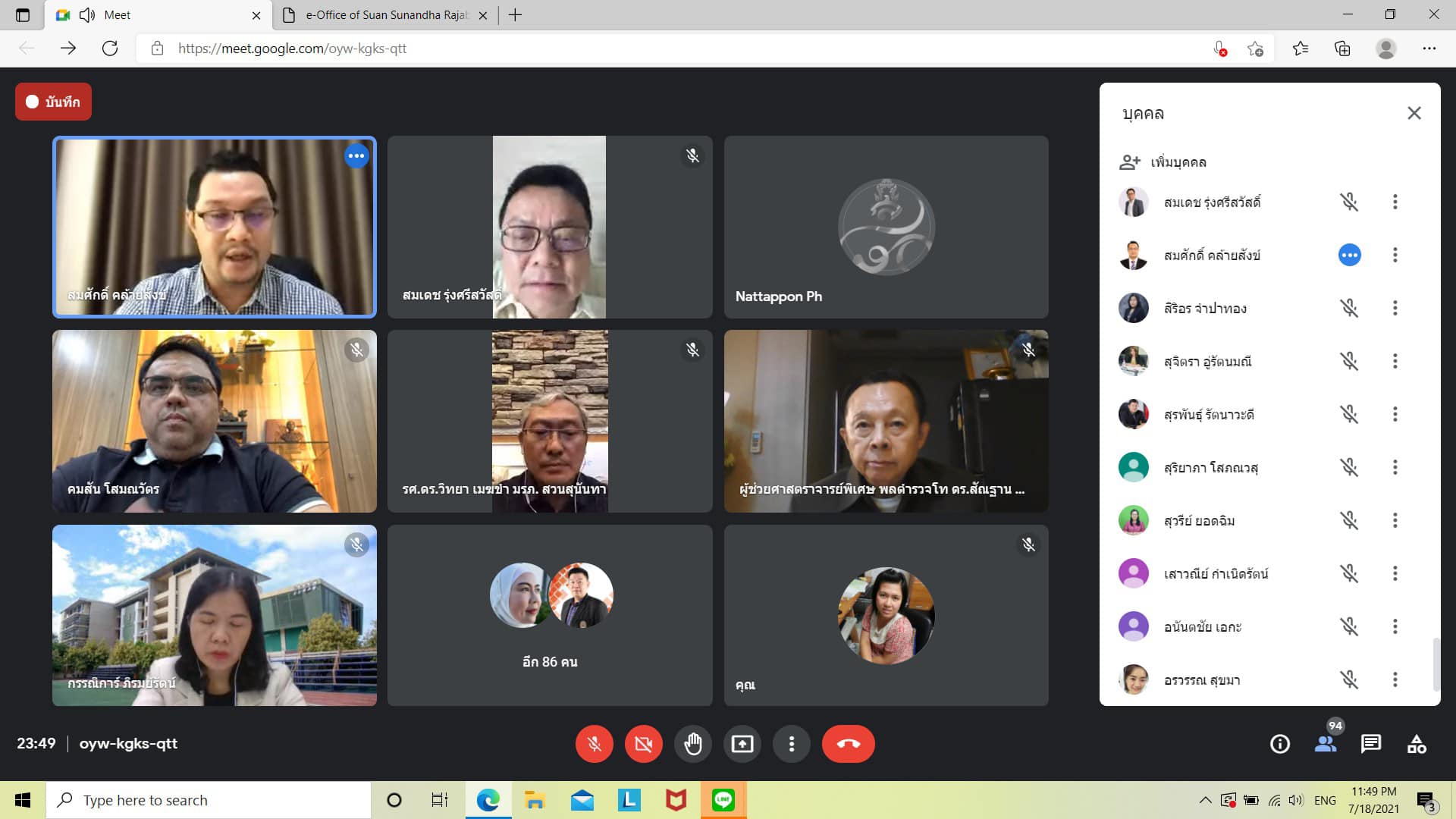Click the participants panel scrollbar
Viewport: 1456px width, 819px height.
(1435, 664)
